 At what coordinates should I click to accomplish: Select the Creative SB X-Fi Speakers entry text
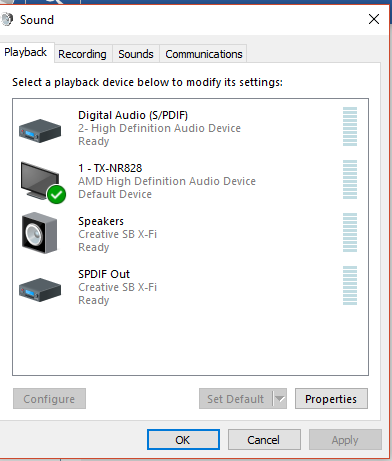(x=117, y=234)
